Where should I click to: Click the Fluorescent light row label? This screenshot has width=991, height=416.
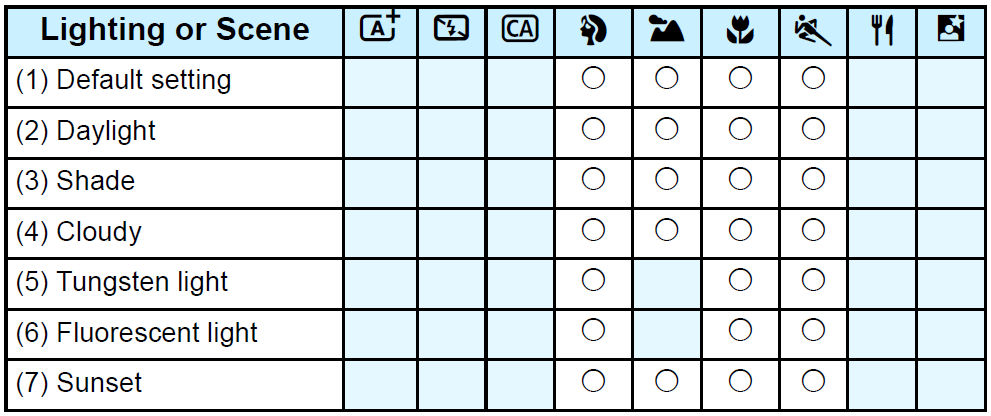pos(137,332)
